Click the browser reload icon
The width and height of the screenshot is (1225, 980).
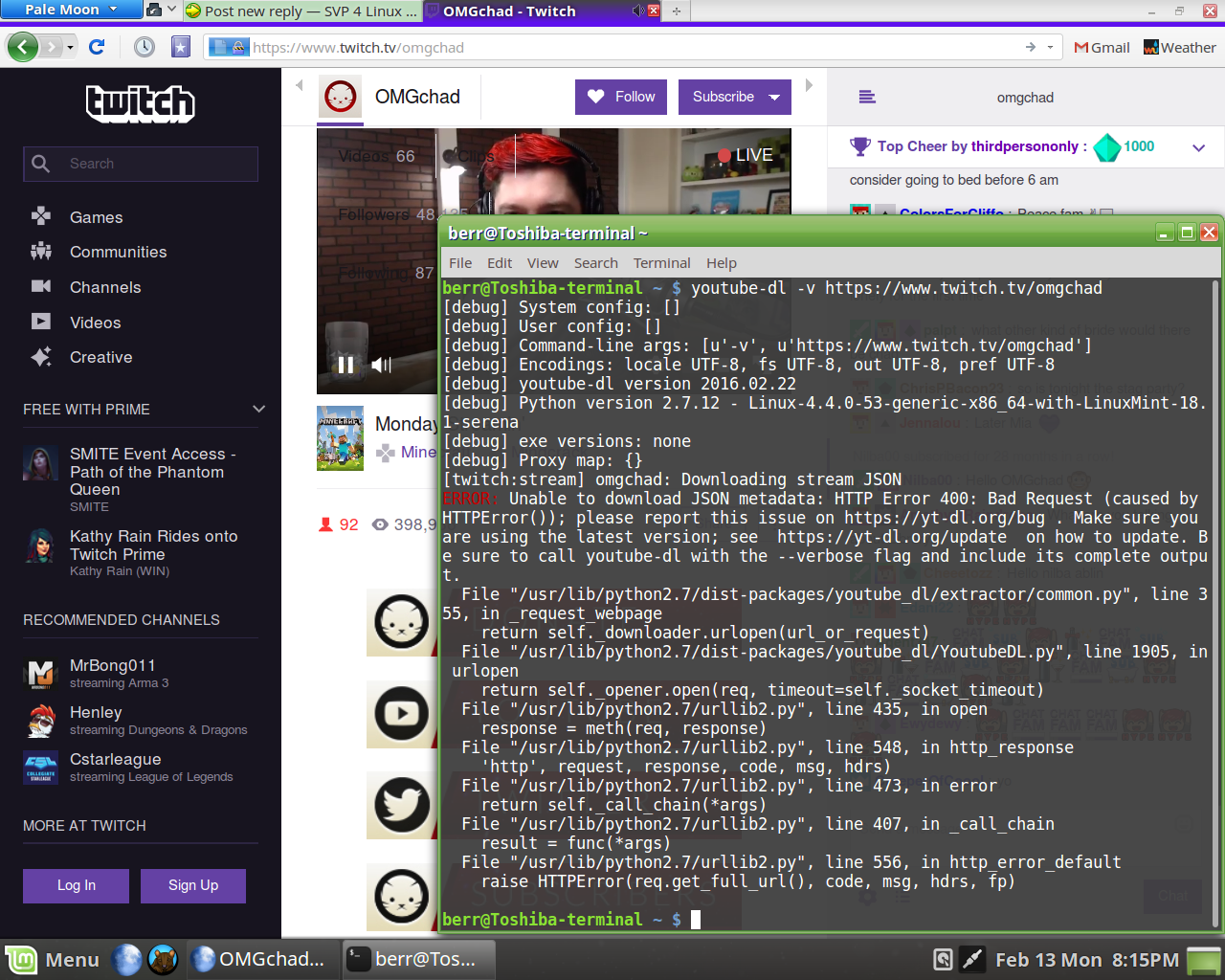click(x=97, y=47)
